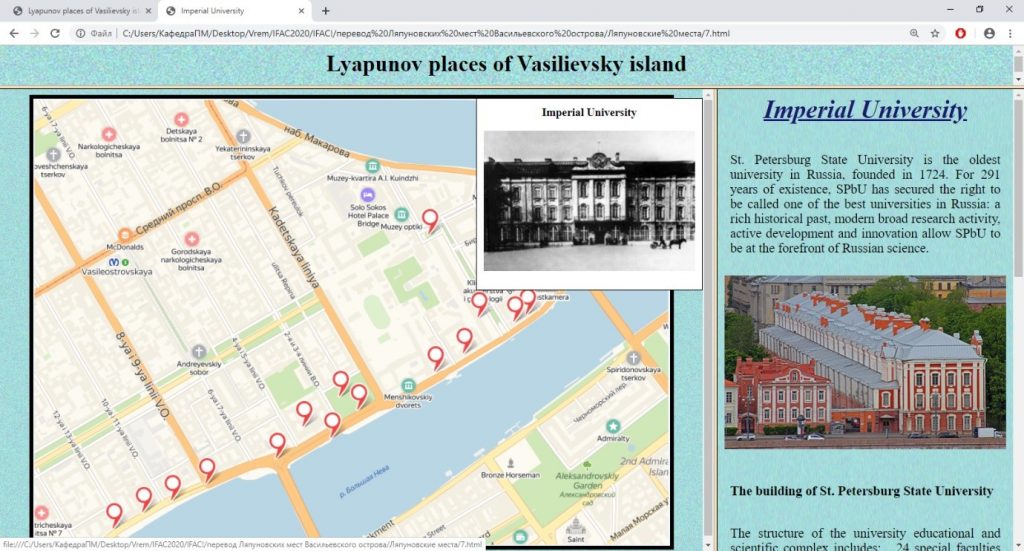Click the zoom magnifier icon in address bar
This screenshot has width=1024, height=551.
(914, 33)
